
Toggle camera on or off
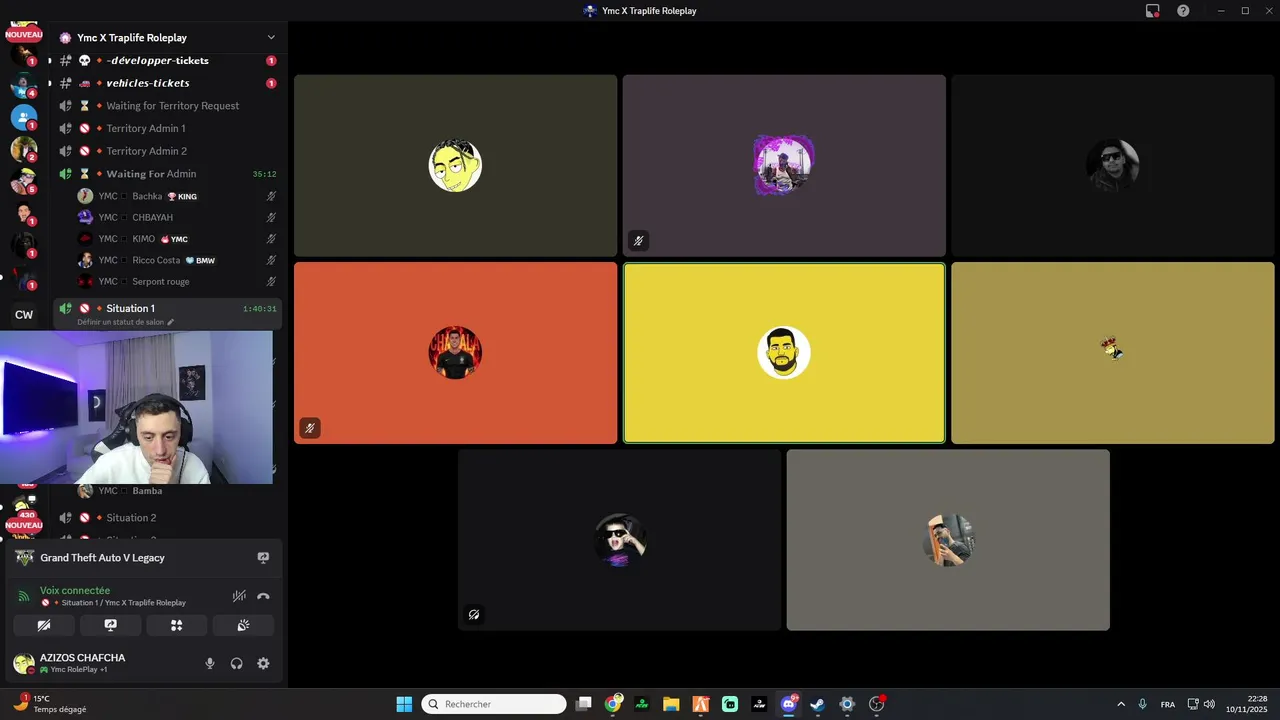[x=44, y=625]
